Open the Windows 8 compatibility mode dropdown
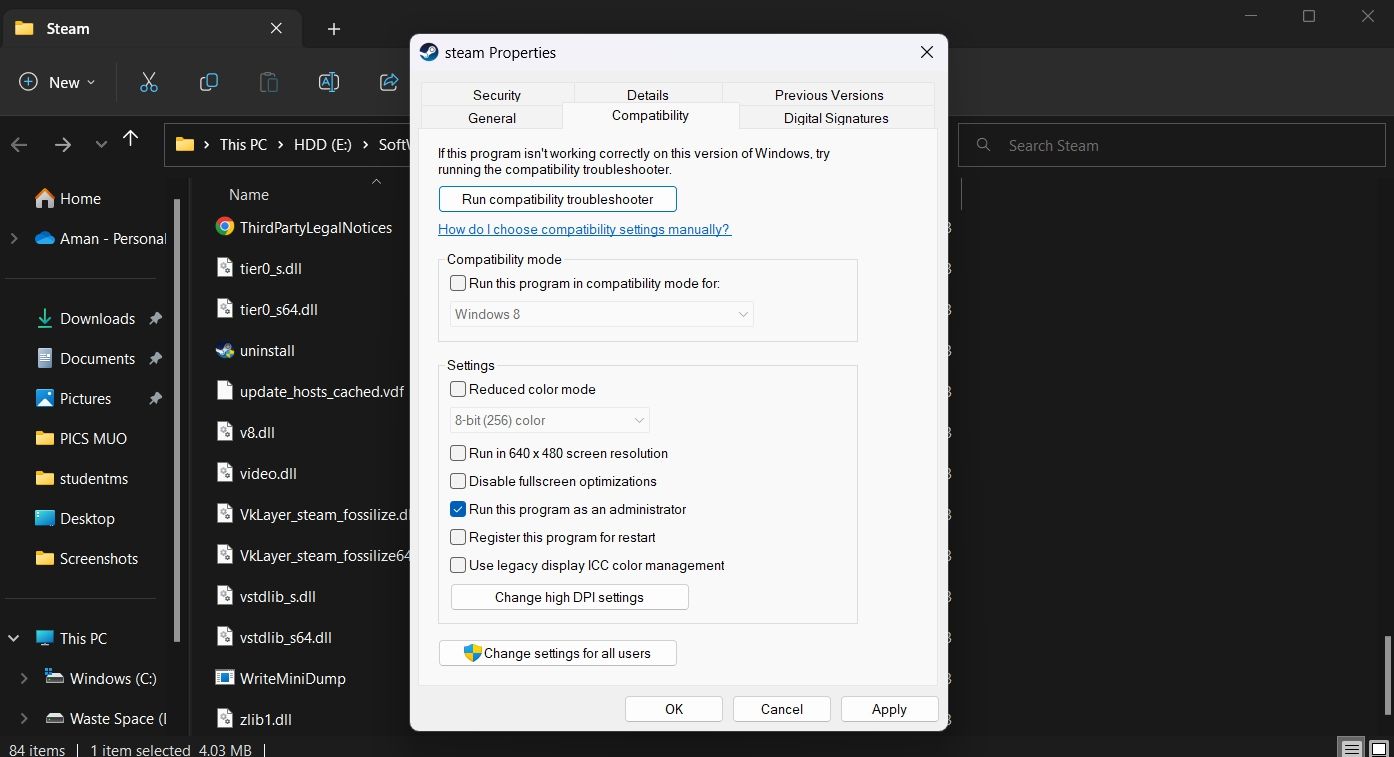The image size is (1394, 757). 601,314
